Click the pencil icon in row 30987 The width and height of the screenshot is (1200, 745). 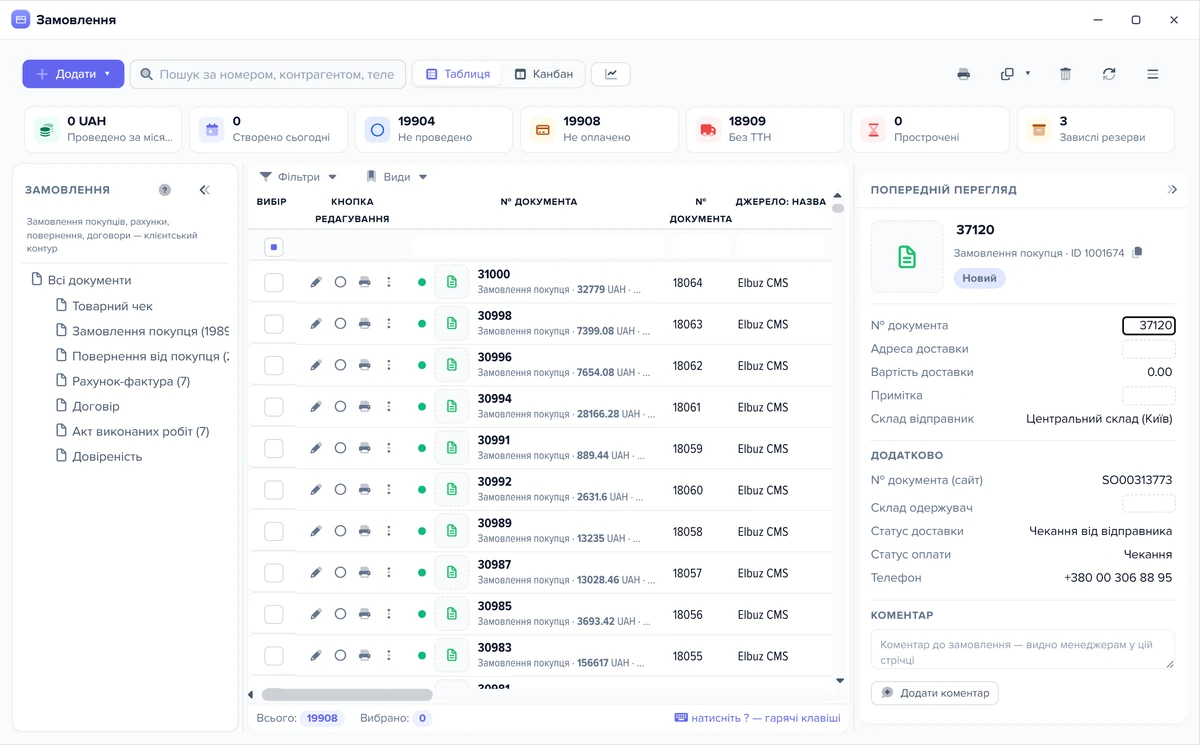[x=316, y=573]
